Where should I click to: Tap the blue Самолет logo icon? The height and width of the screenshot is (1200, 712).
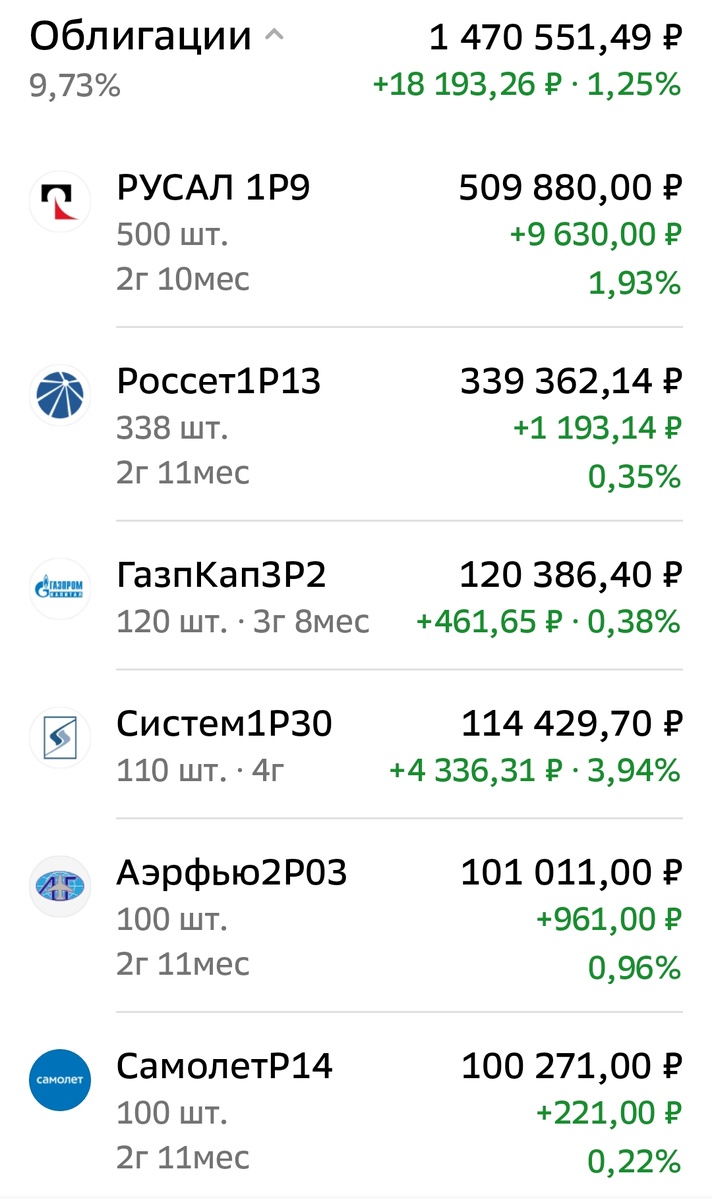[60, 1080]
